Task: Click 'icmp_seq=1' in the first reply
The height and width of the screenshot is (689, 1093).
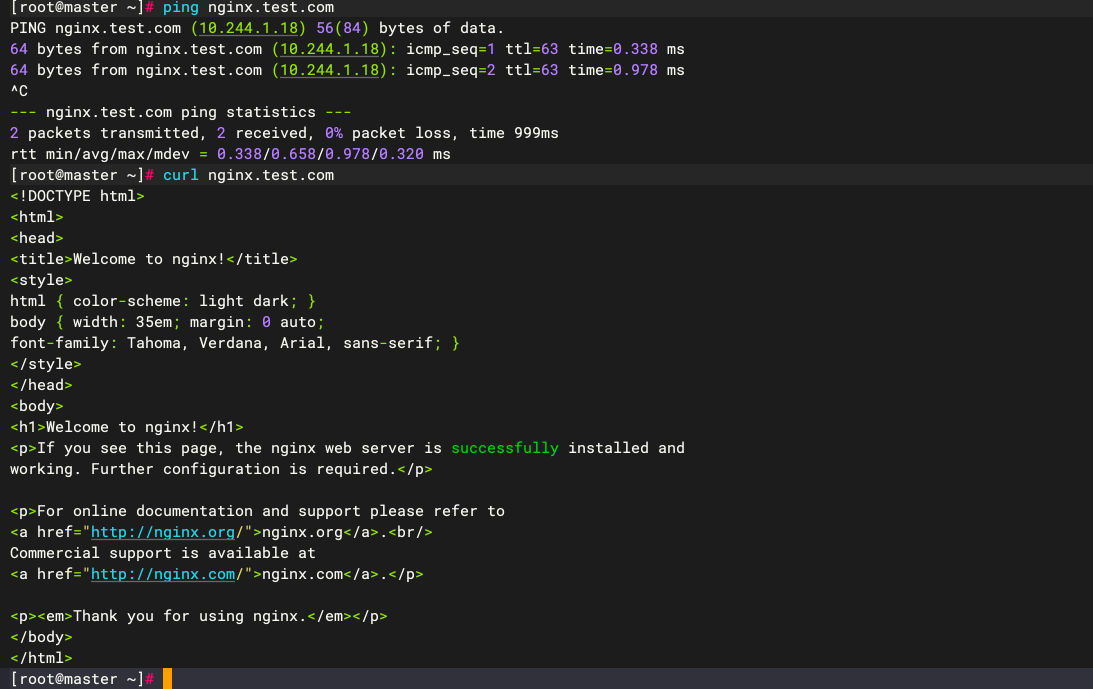Action: (x=451, y=50)
